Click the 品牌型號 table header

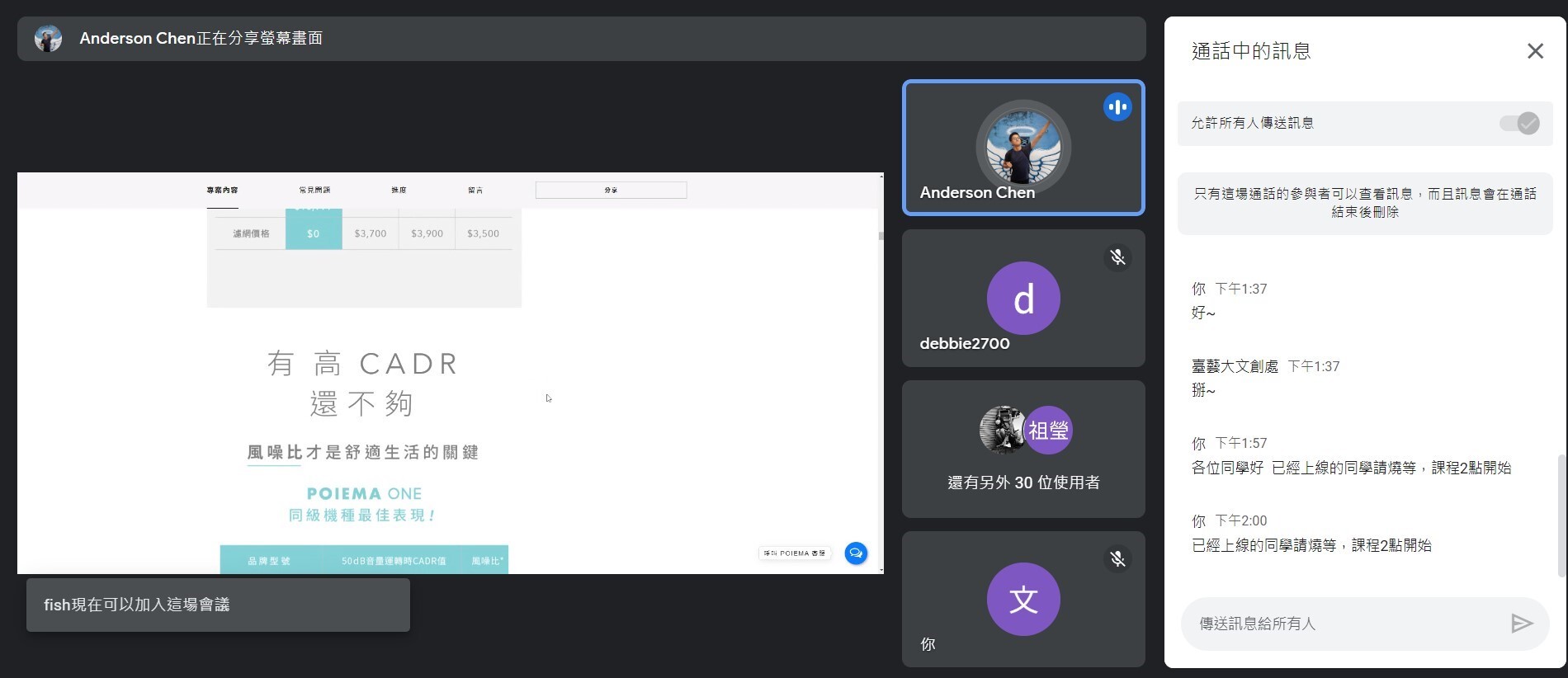[269, 561]
